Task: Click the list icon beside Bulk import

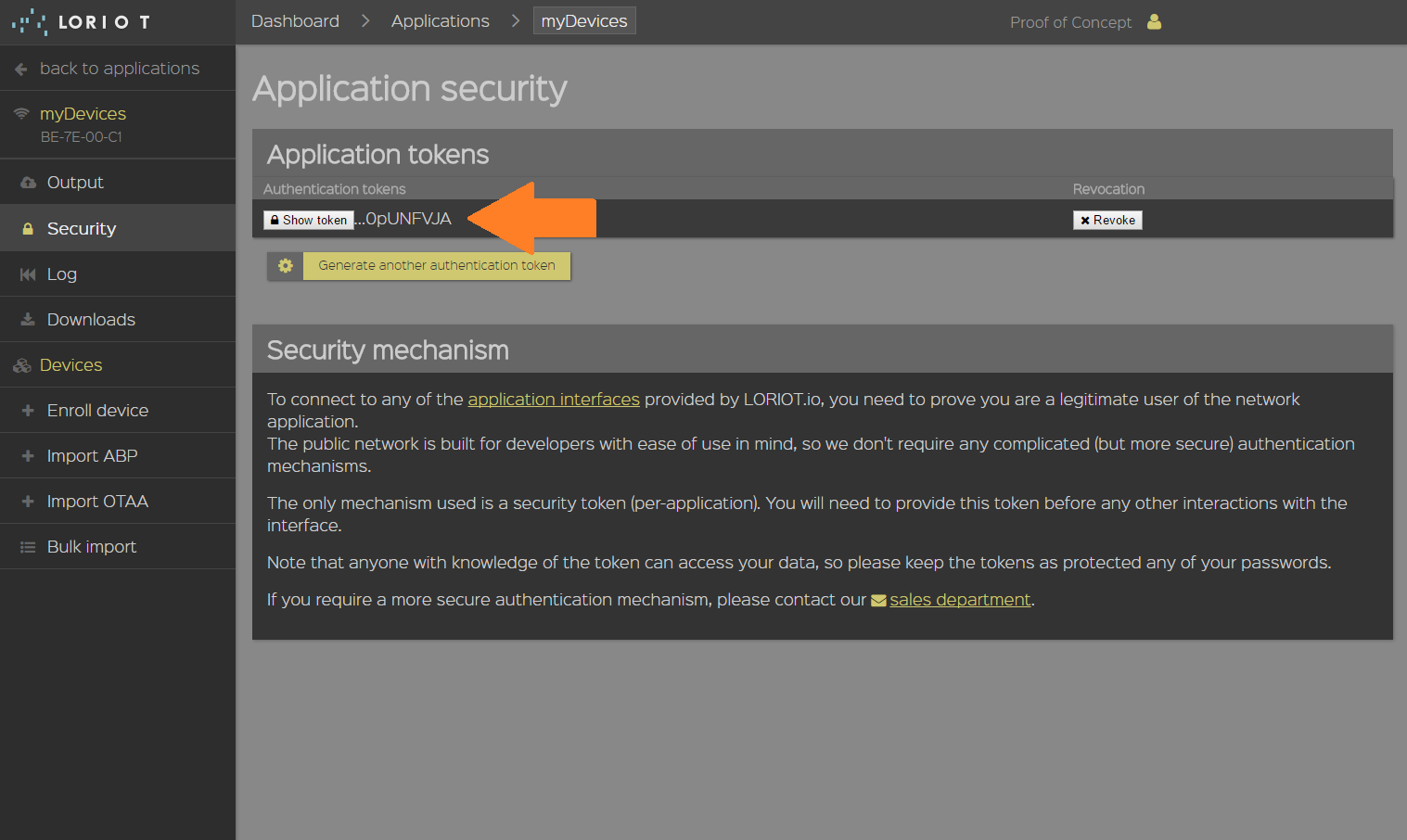Action: (28, 547)
